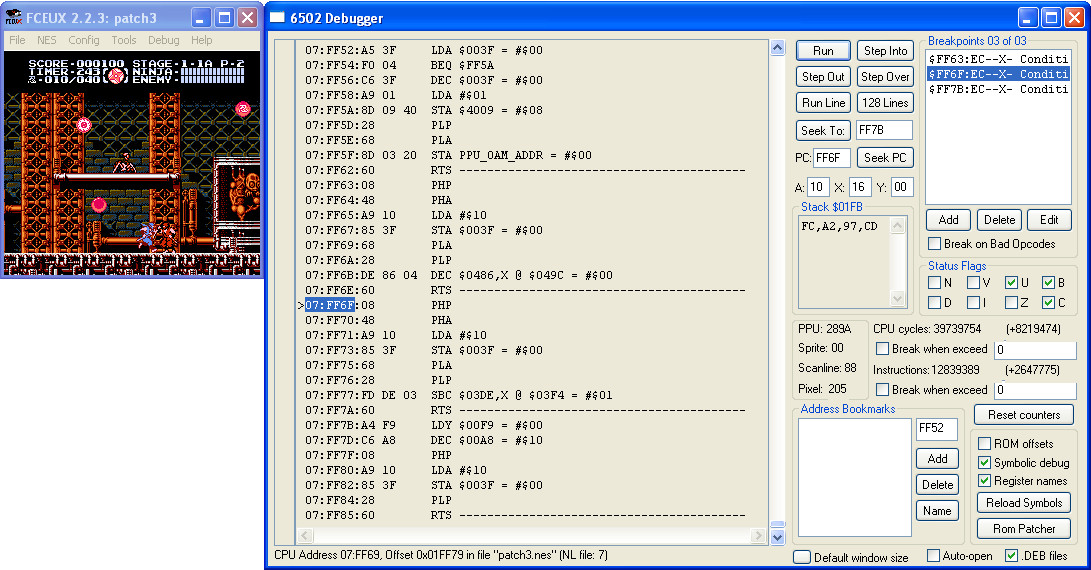
Task: Click disassembly scrollbar up arrow
Action: click(x=778, y=48)
